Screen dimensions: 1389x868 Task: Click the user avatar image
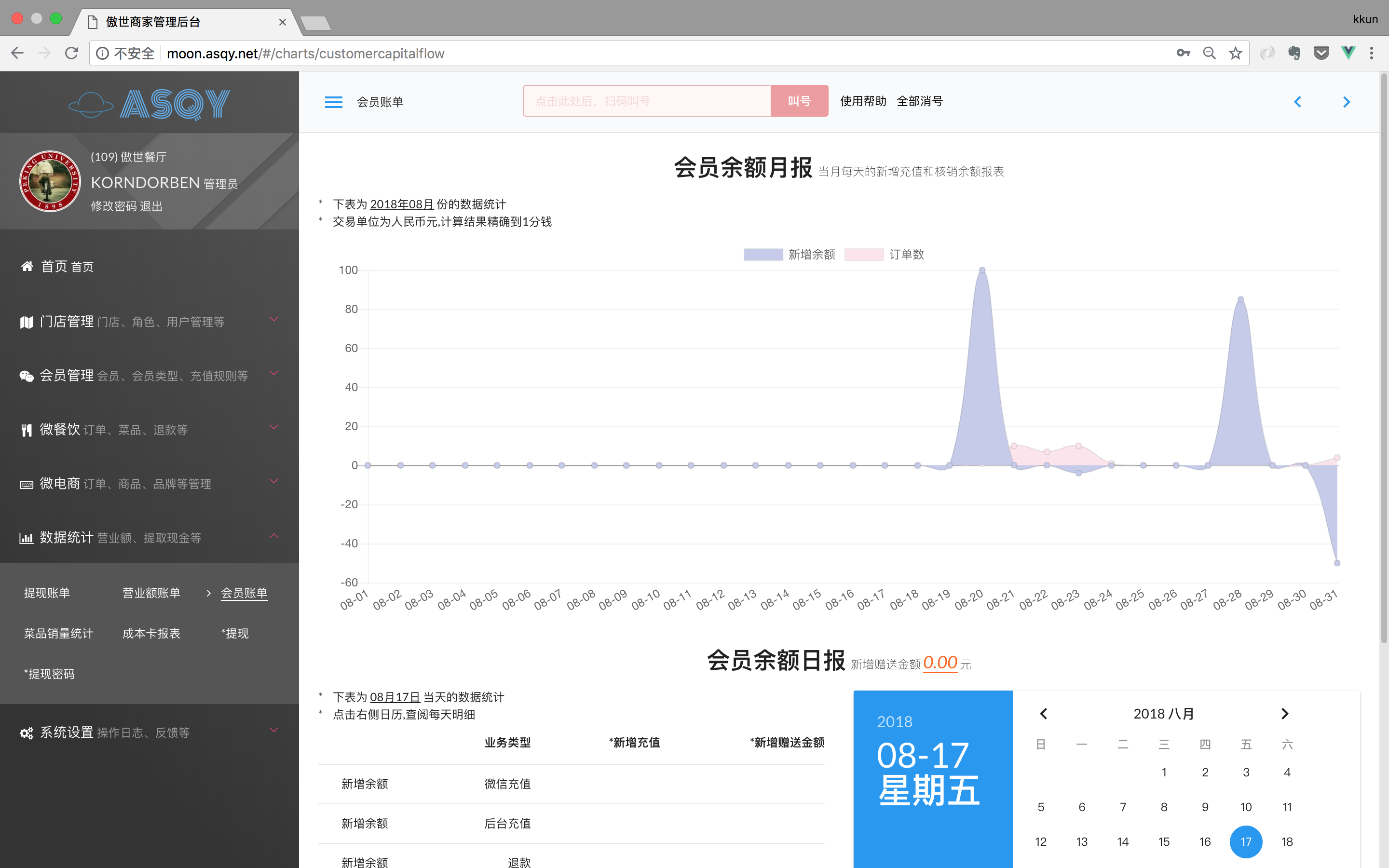[50, 181]
